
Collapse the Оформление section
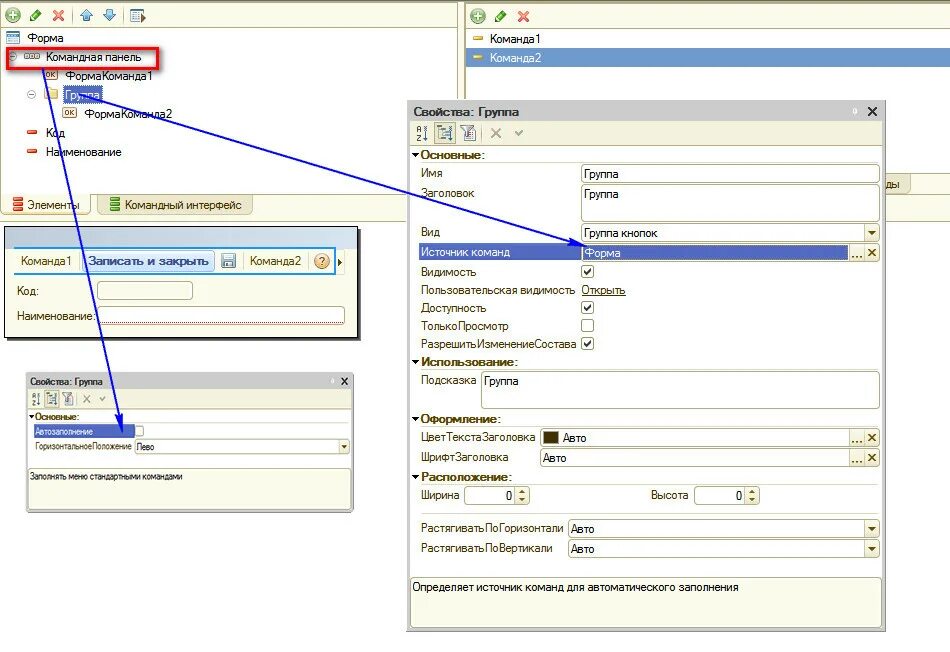click(416, 419)
